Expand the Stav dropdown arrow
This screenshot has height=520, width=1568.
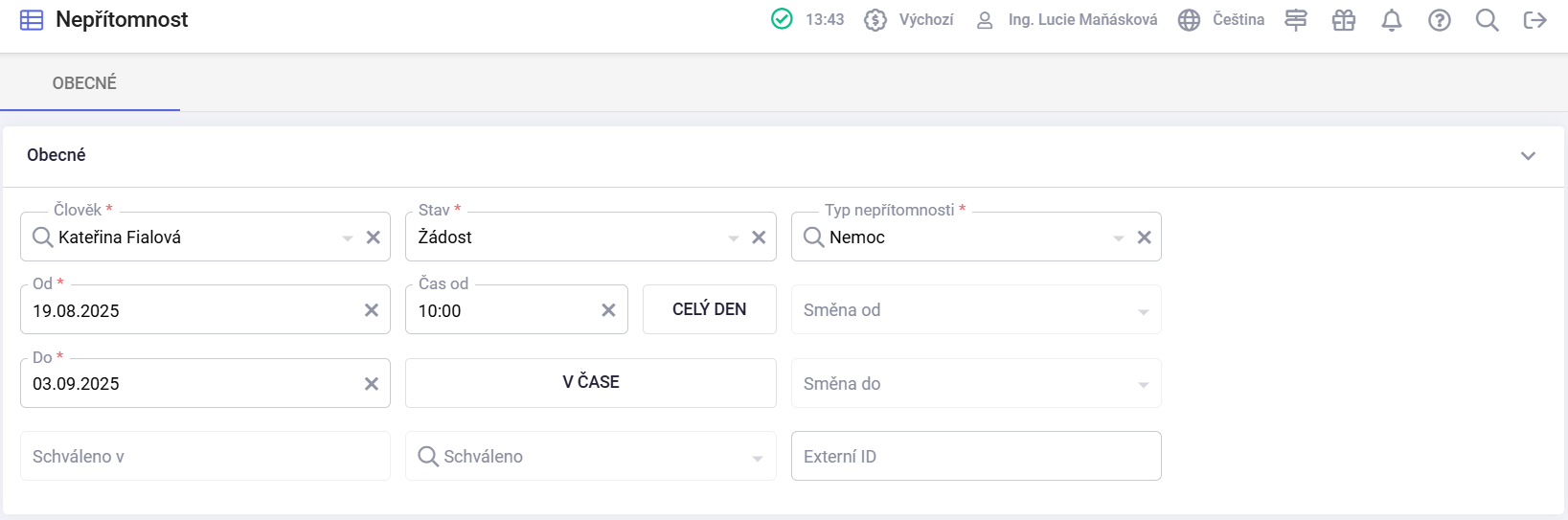[x=734, y=238]
